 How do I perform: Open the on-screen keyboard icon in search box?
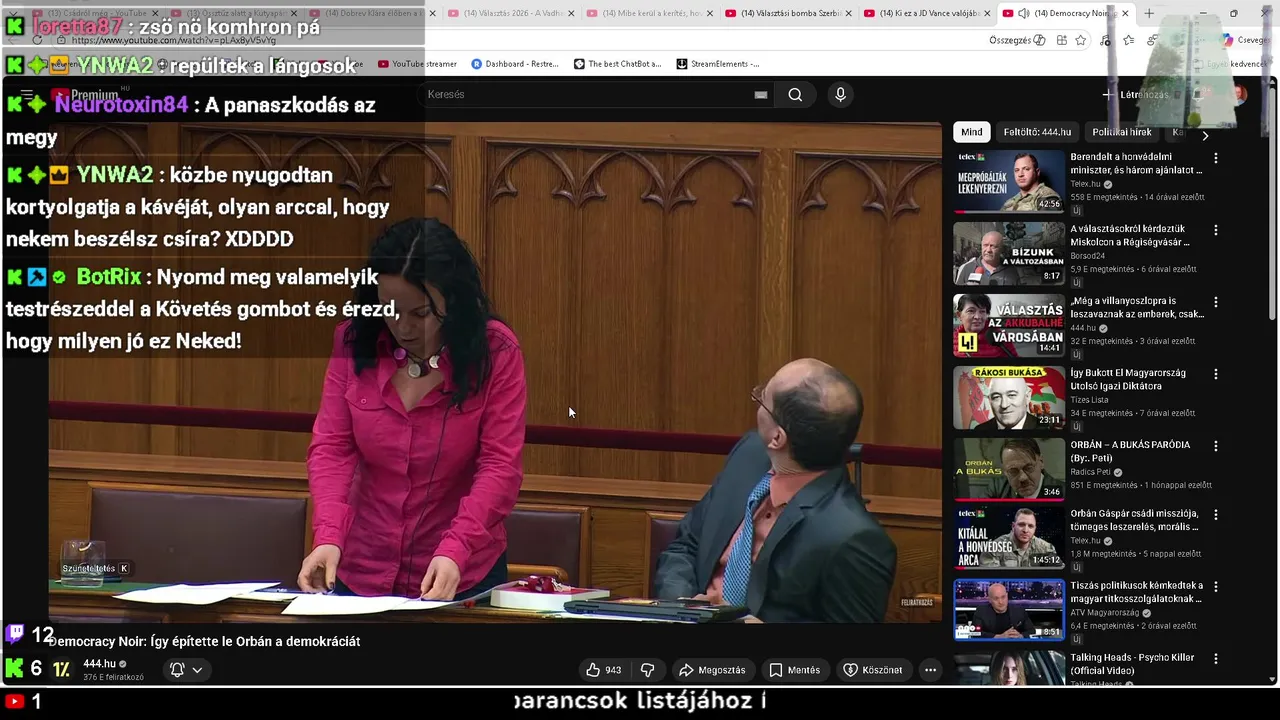coord(761,95)
